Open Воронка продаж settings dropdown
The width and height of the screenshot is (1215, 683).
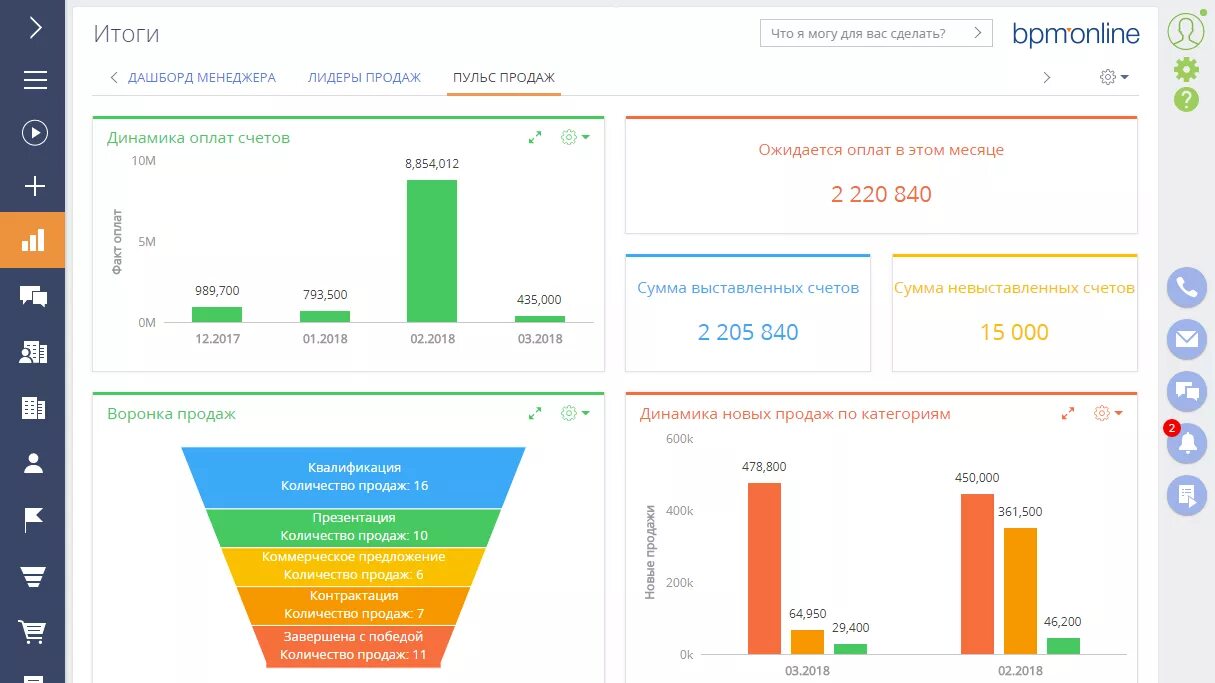coord(575,413)
